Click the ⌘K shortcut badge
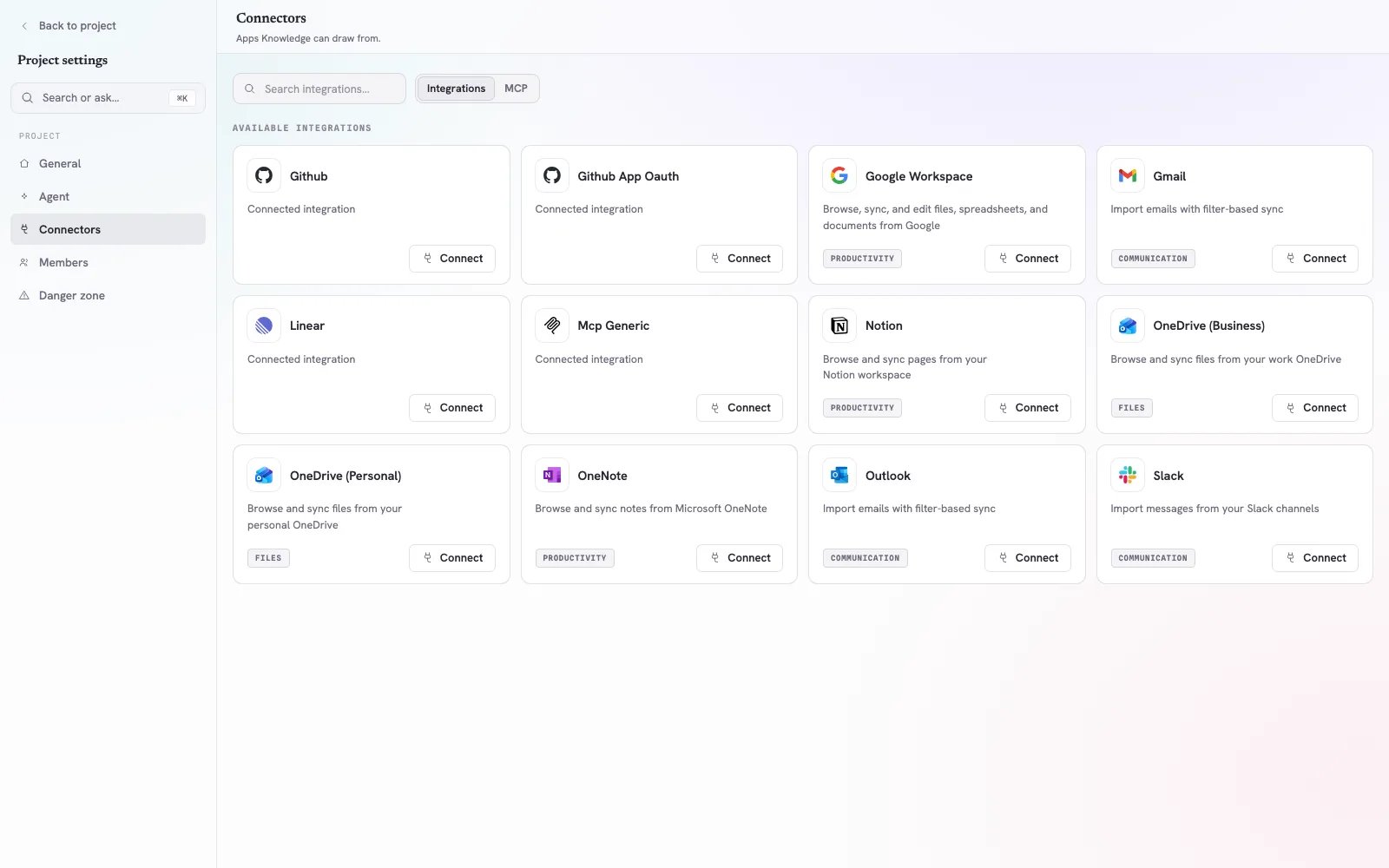Screen dimensions: 1389x868 coord(182,98)
